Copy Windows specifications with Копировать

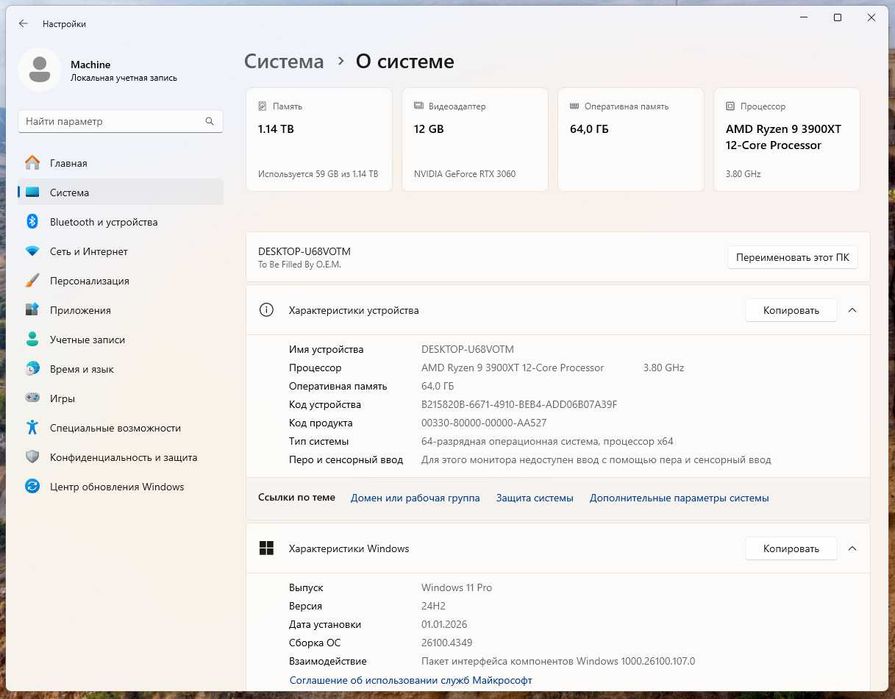[x=791, y=548]
